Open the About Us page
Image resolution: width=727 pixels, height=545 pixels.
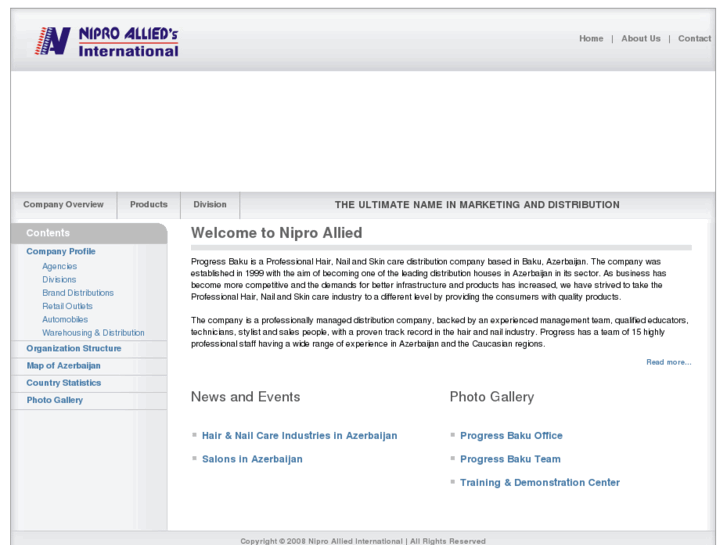[641, 38]
